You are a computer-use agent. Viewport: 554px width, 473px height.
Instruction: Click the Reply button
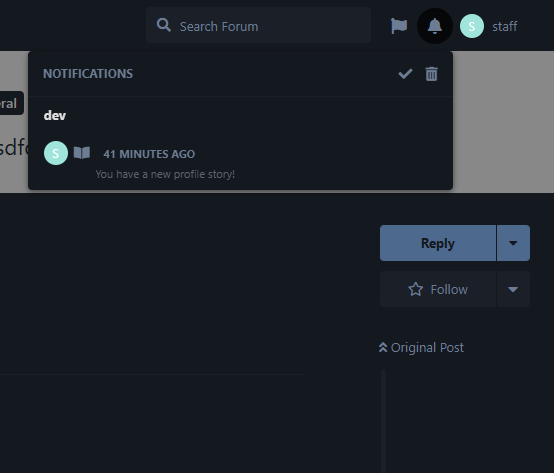(438, 243)
